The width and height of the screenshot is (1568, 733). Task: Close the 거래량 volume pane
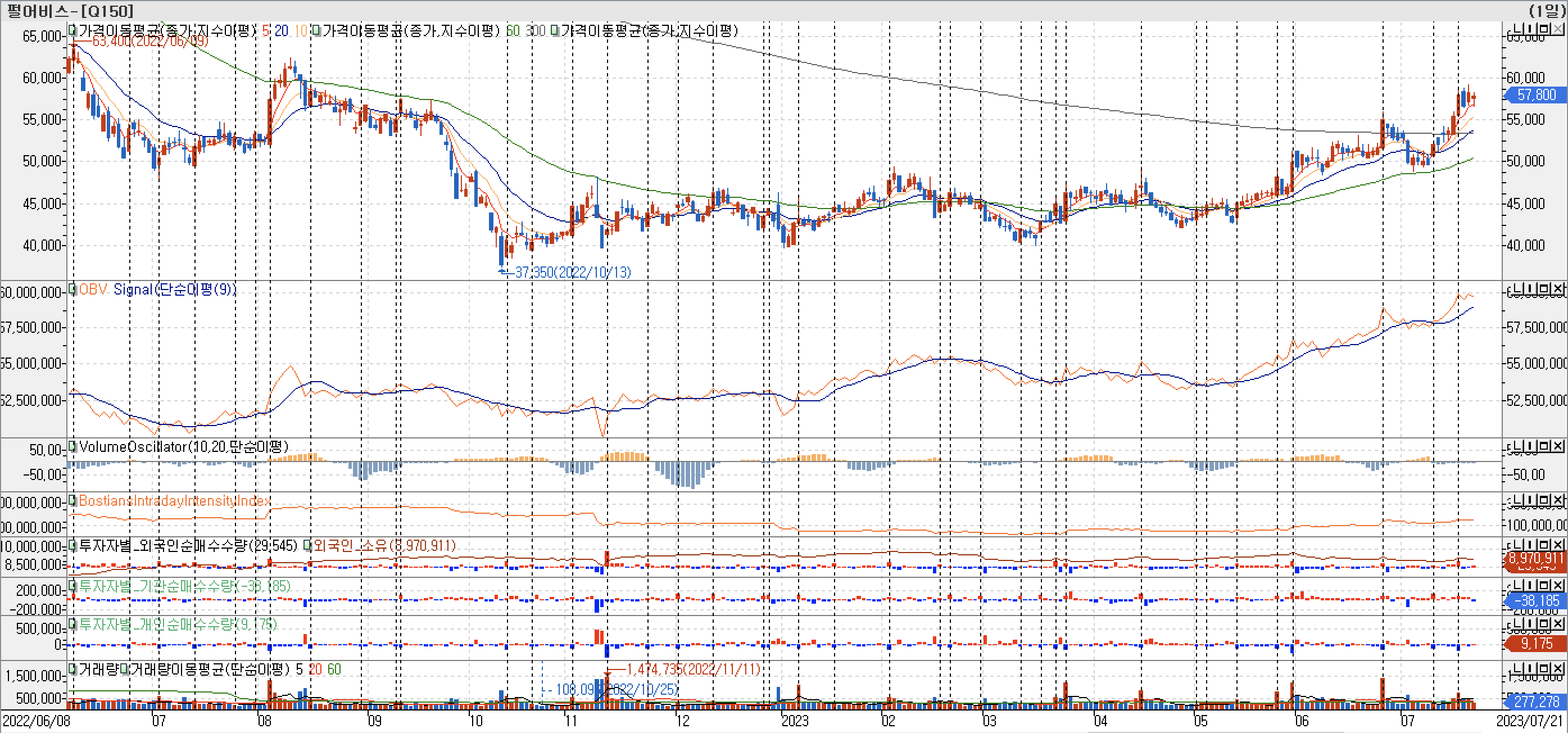(x=1558, y=668)
